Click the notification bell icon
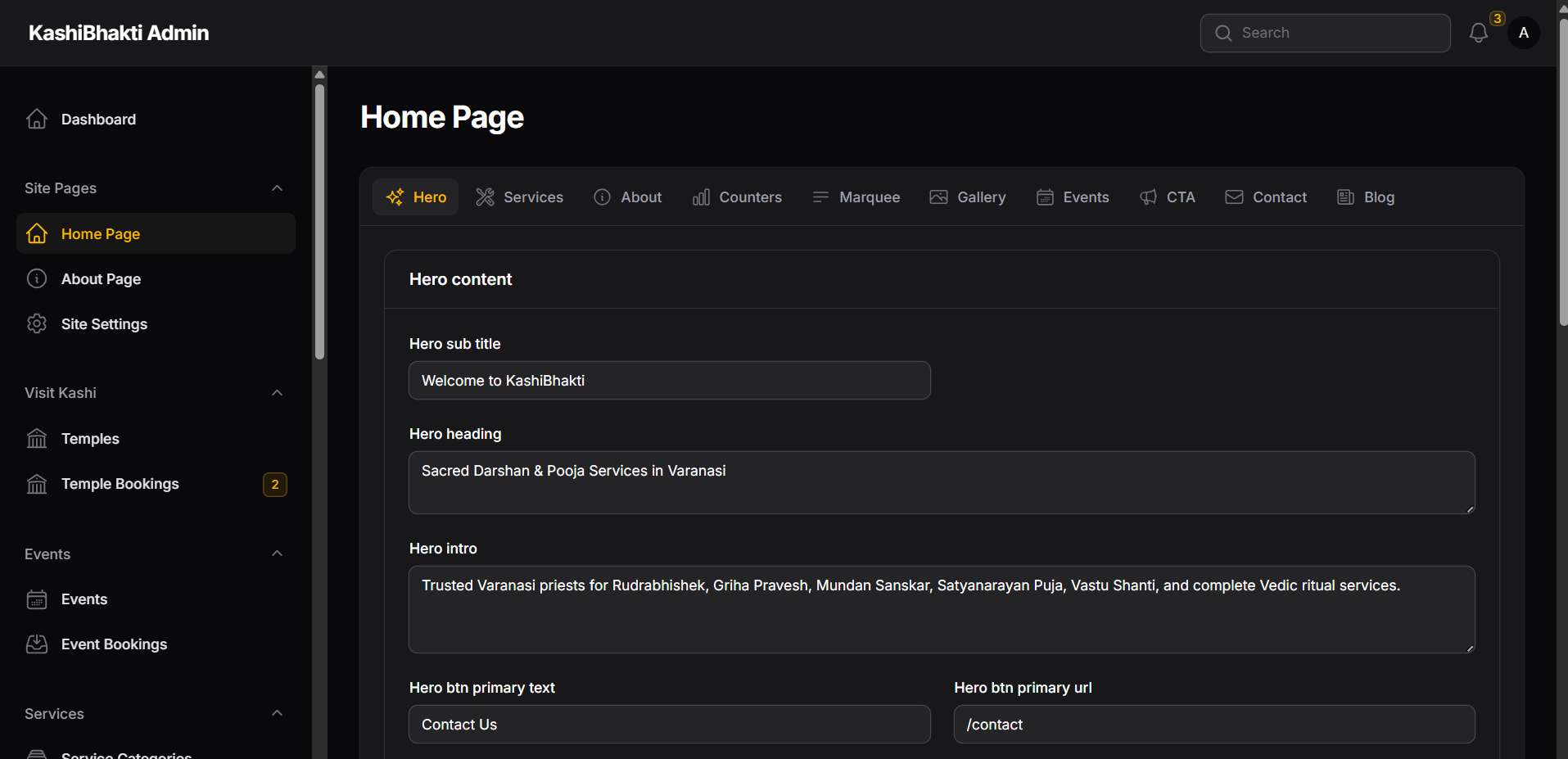Screen dimensions: 1568x759 point(1478,33)
